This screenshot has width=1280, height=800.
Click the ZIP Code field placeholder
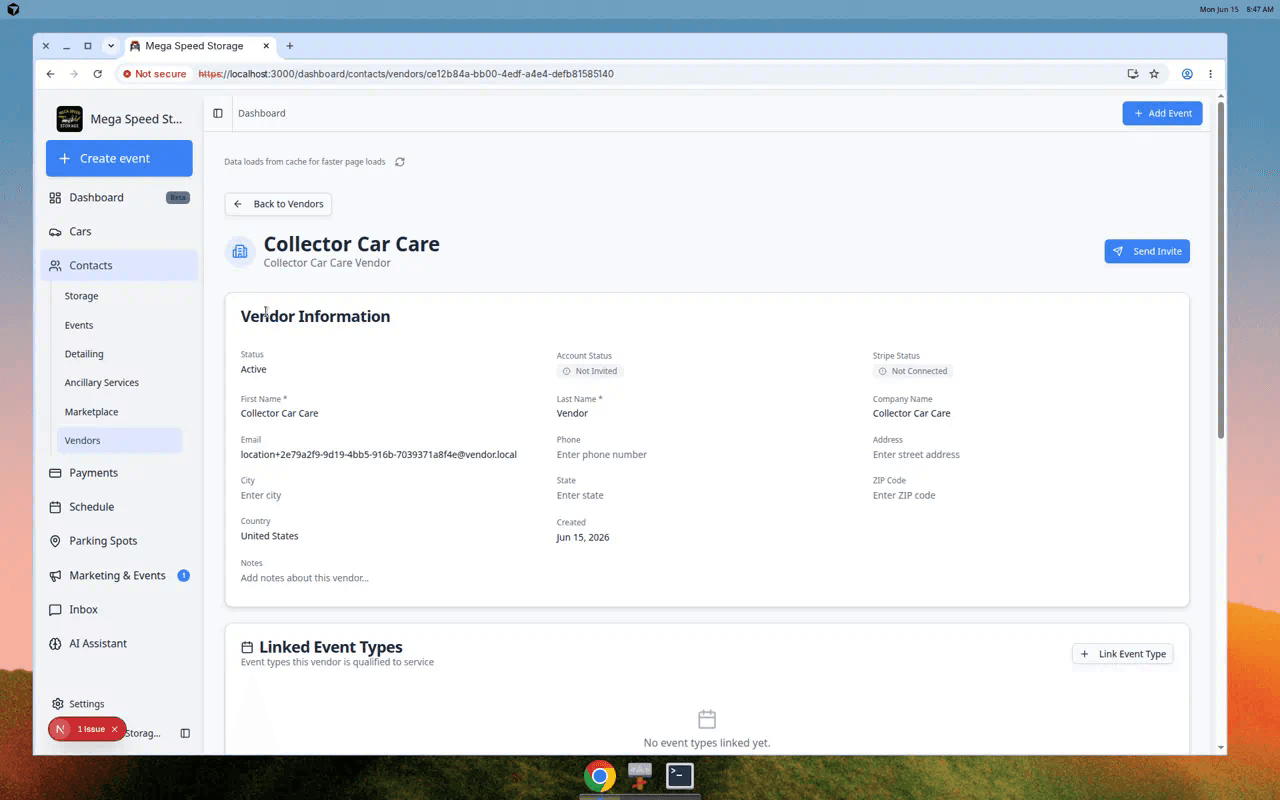point(904,496)
